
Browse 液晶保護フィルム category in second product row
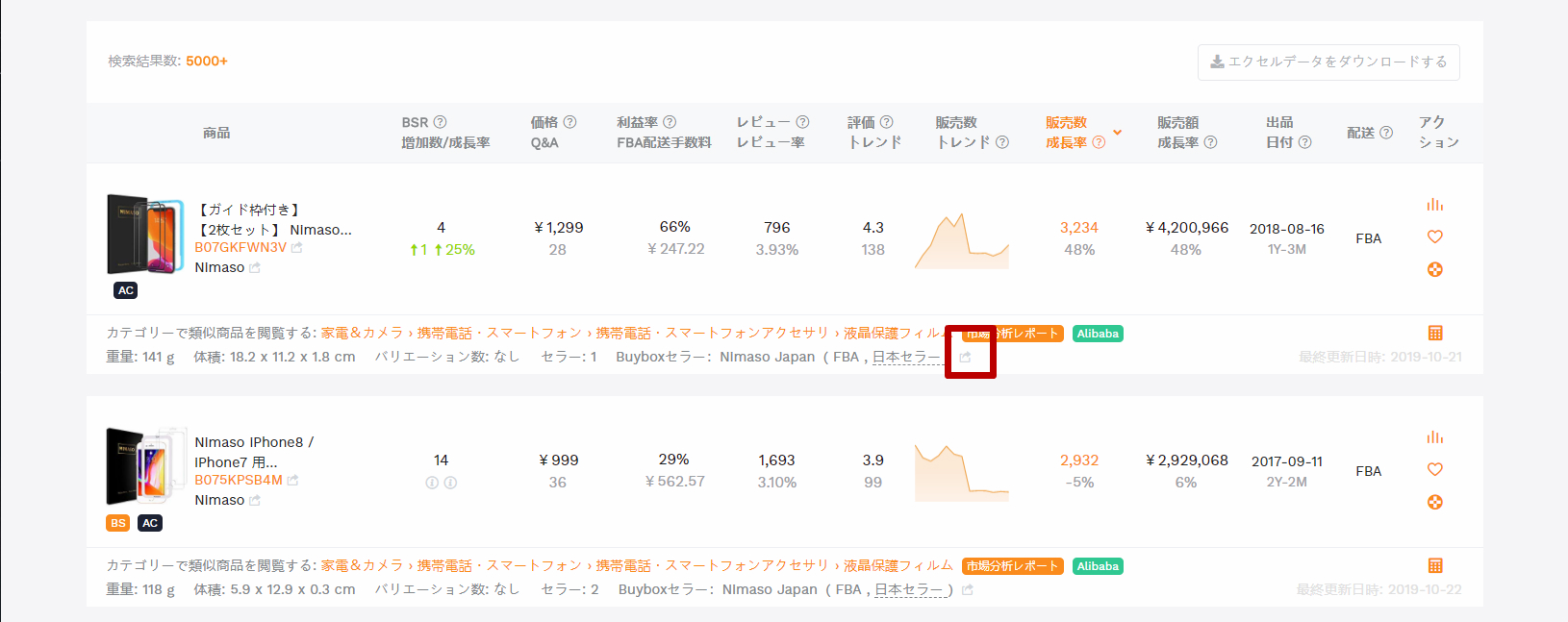tap(898, 565)
